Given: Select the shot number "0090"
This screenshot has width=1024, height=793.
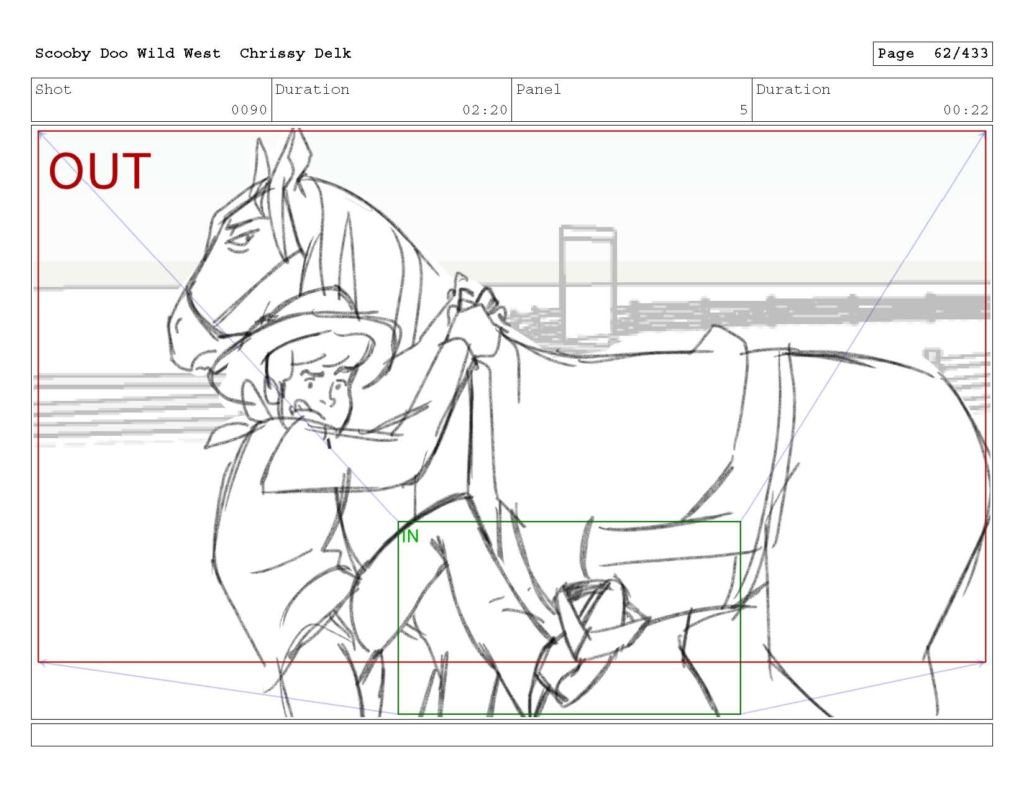Looking at the screenshot, I should click(249, 110).
